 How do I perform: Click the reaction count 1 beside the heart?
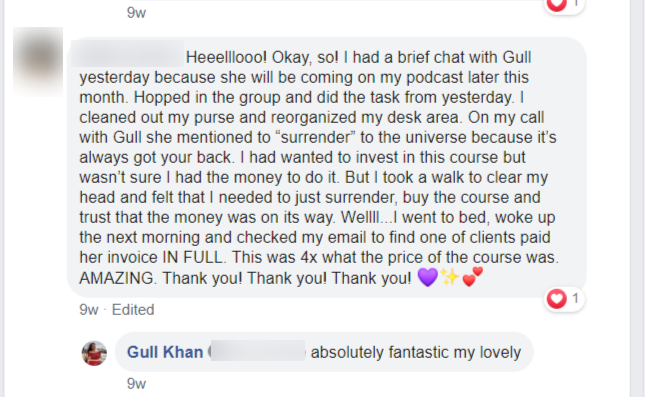[575, 298]
